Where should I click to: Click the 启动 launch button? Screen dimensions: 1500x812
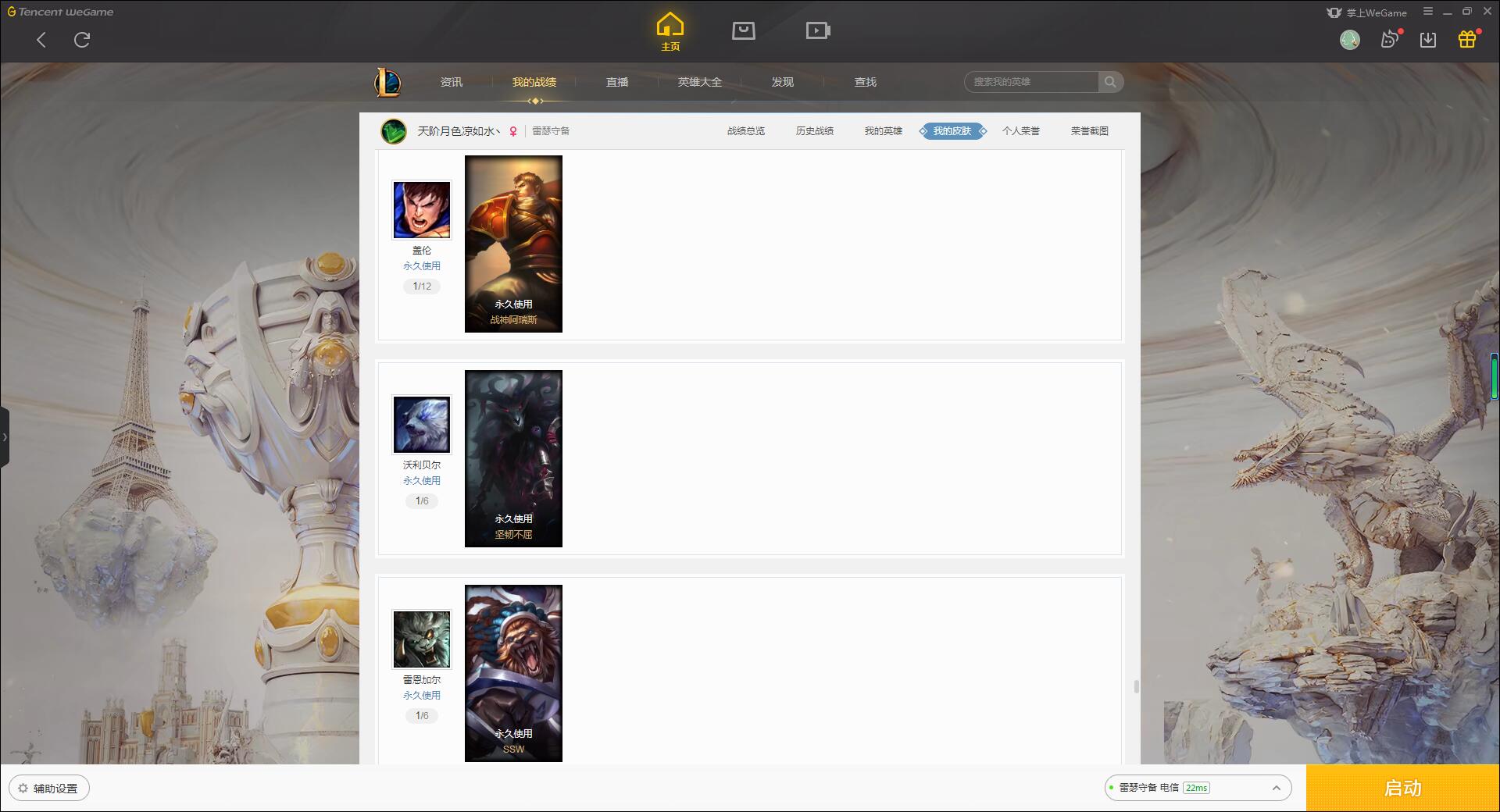pos(1402,789)
